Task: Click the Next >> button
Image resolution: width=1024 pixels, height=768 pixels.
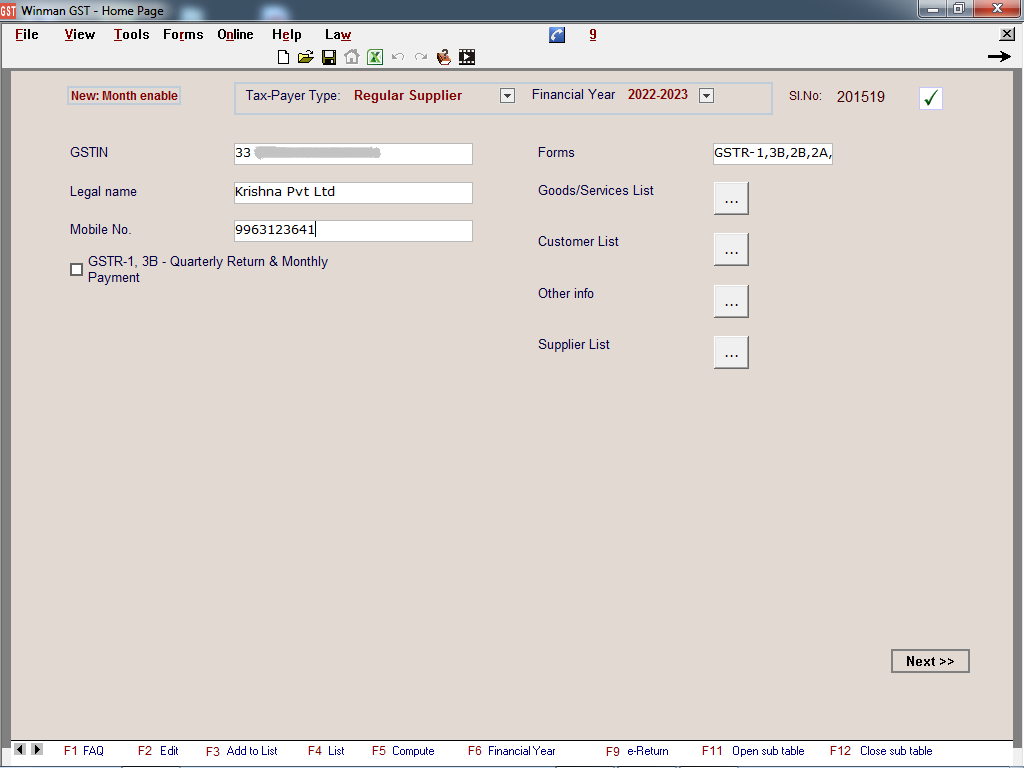Action: (930, 661)
